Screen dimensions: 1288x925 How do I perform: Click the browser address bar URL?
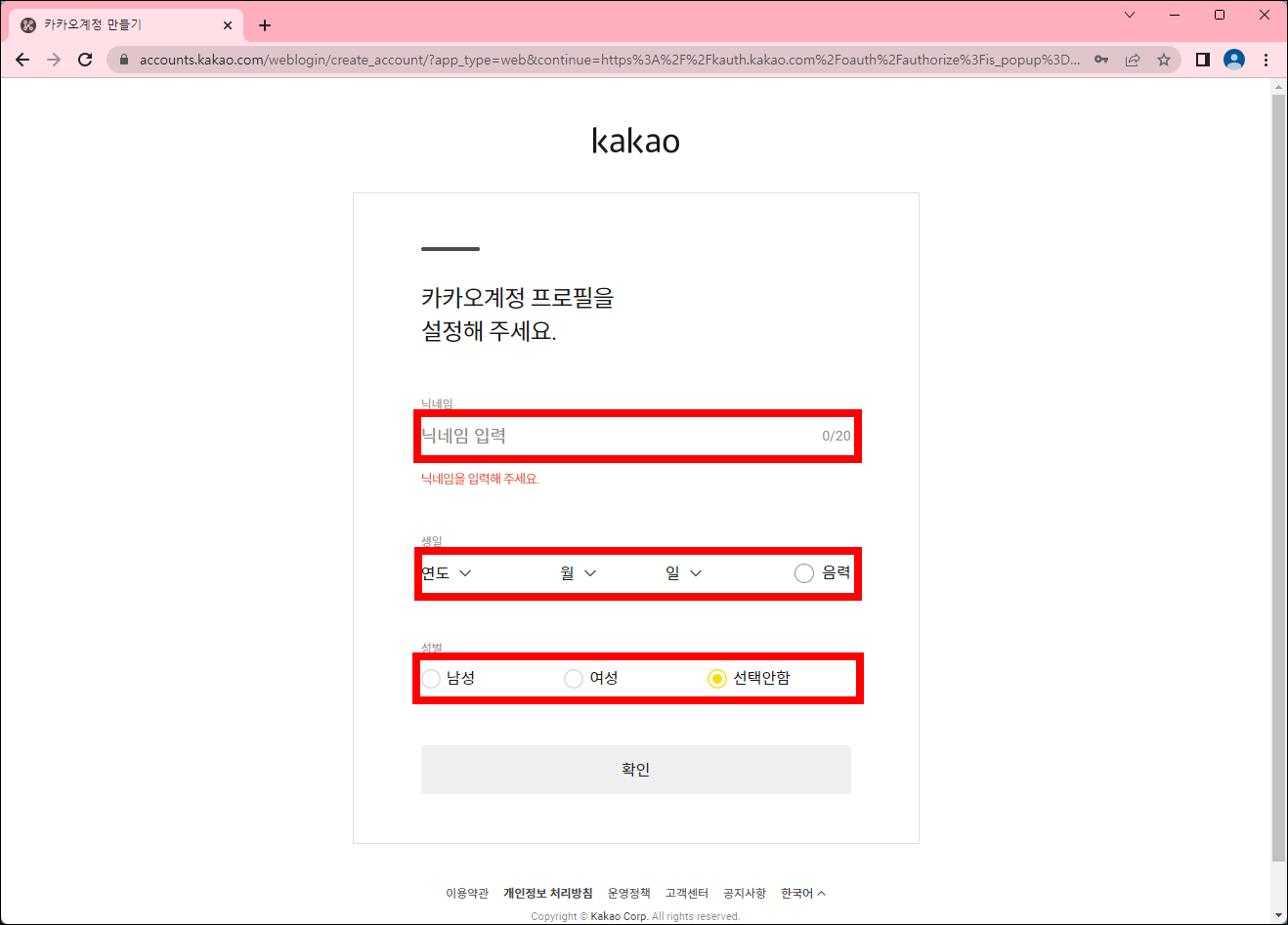[x=610, y=60]
